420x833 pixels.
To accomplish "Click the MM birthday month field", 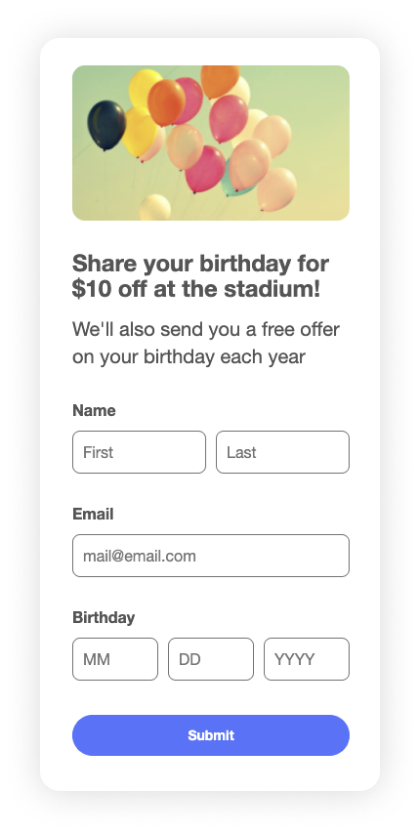I will click(115, 659).
